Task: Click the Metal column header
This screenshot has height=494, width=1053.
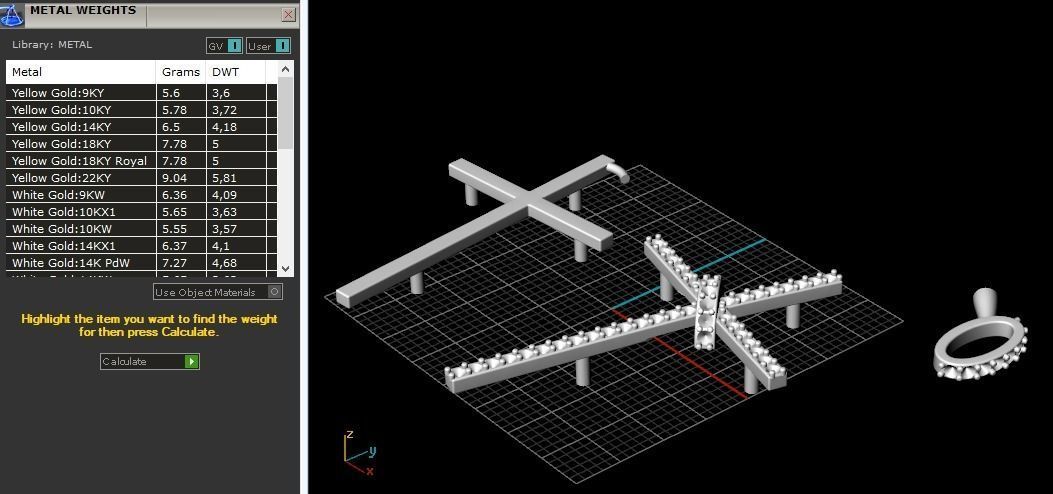Action: coord(81,72)
